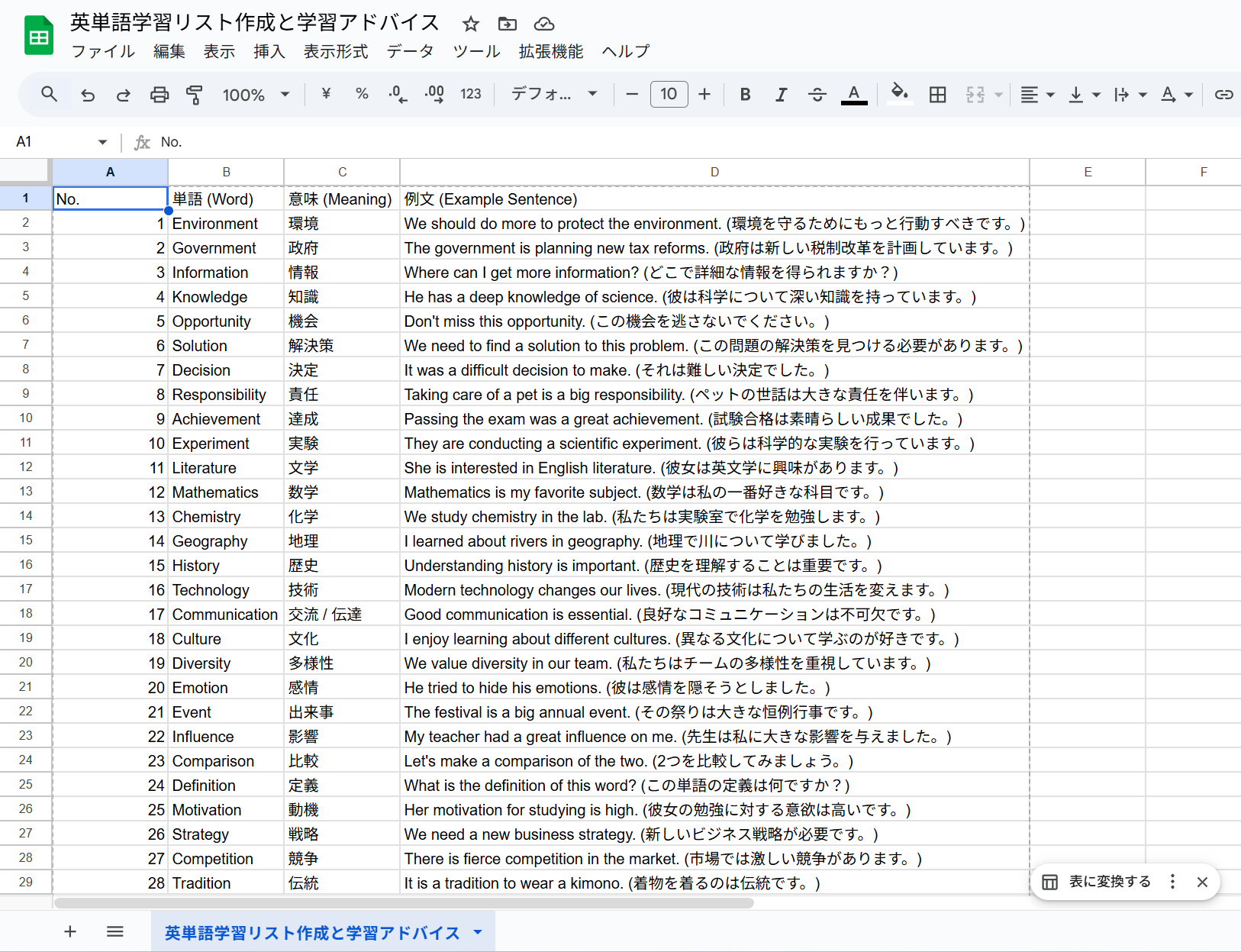Open more options in convert-to-table popup
Viewport: 1241px width, 952px height.
tap(1173, 882)
